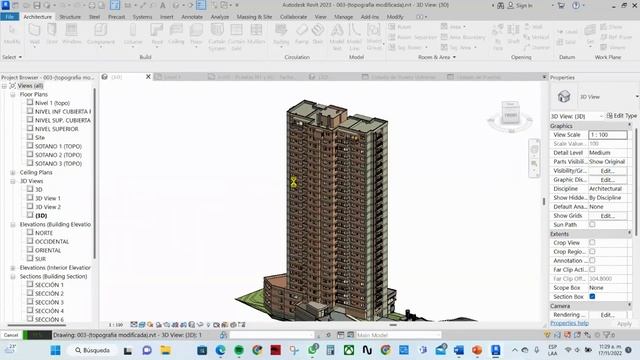Select the Model Text tool
The image size is (640, 360).
[337, 37]
